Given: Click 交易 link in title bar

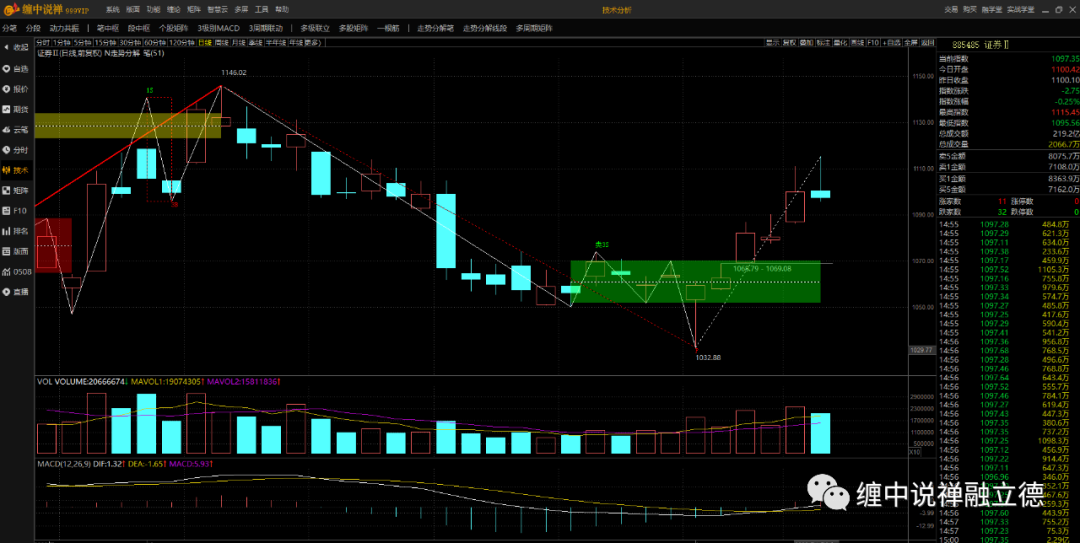Looking at the screenshot, I should coord(951,10).
